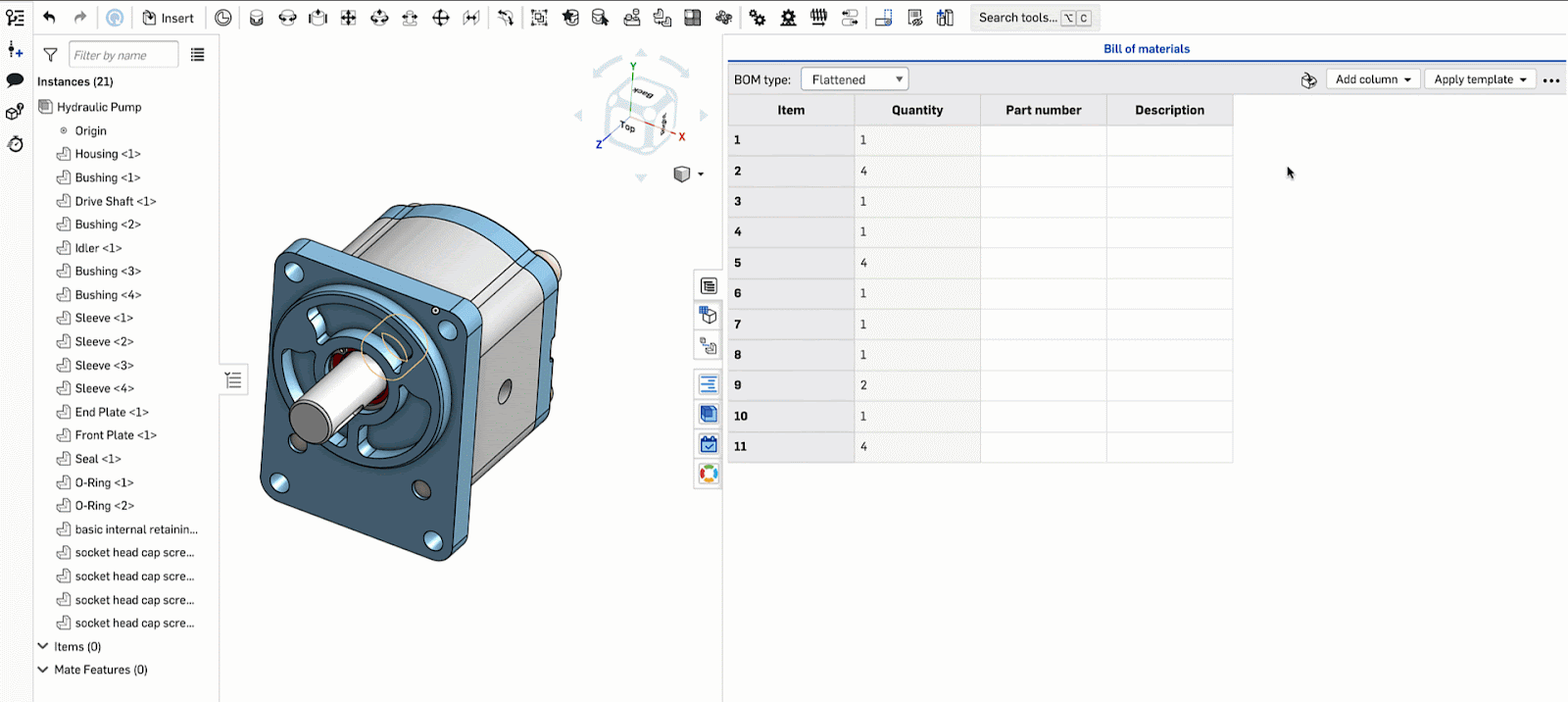Click the Undo arrow in toolbar
Image resolution: width=1568 pixels, height=702 pixels.
click(x=49, y=18)
